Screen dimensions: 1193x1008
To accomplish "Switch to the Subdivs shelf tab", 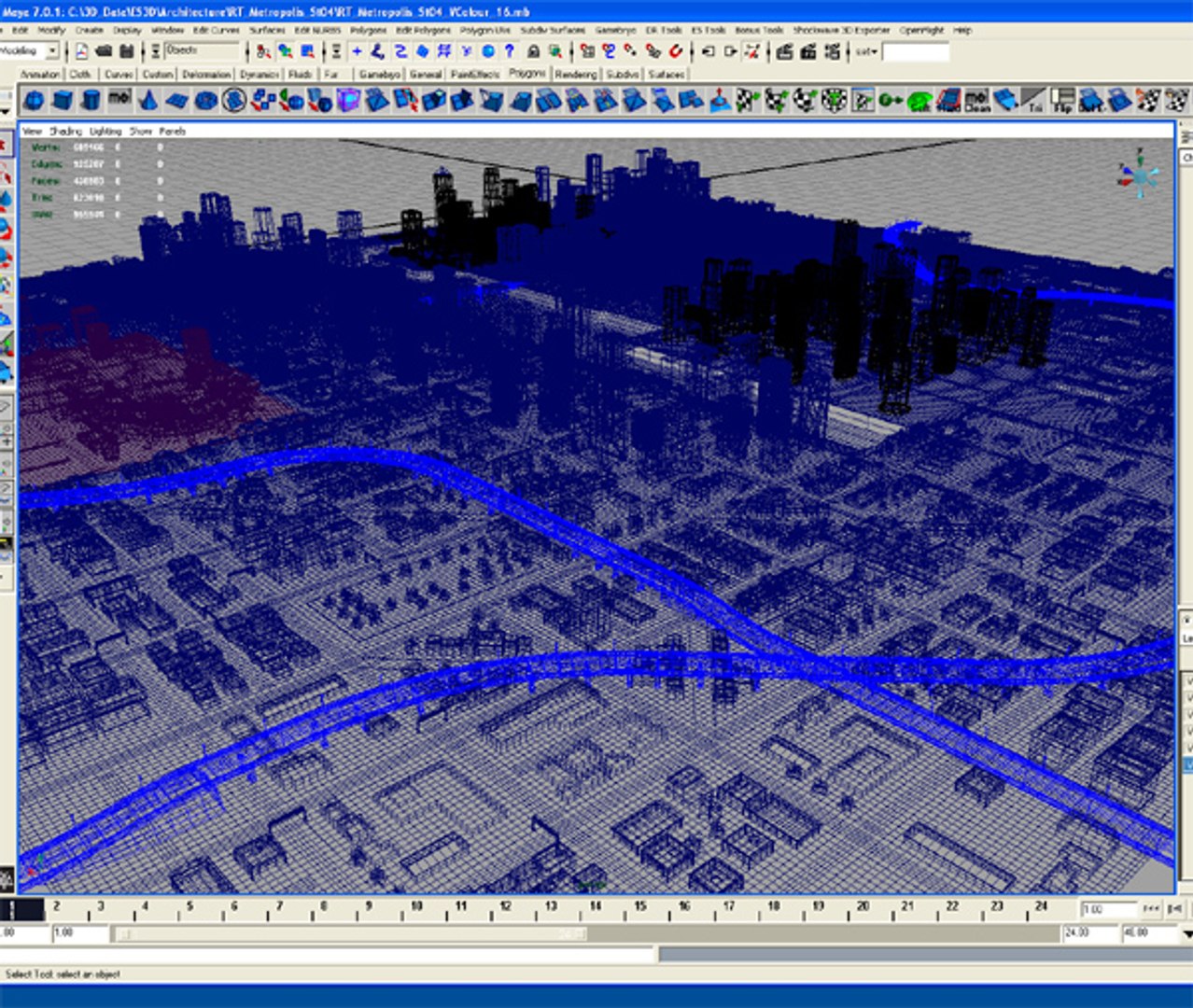I will [x=623, y=74].
